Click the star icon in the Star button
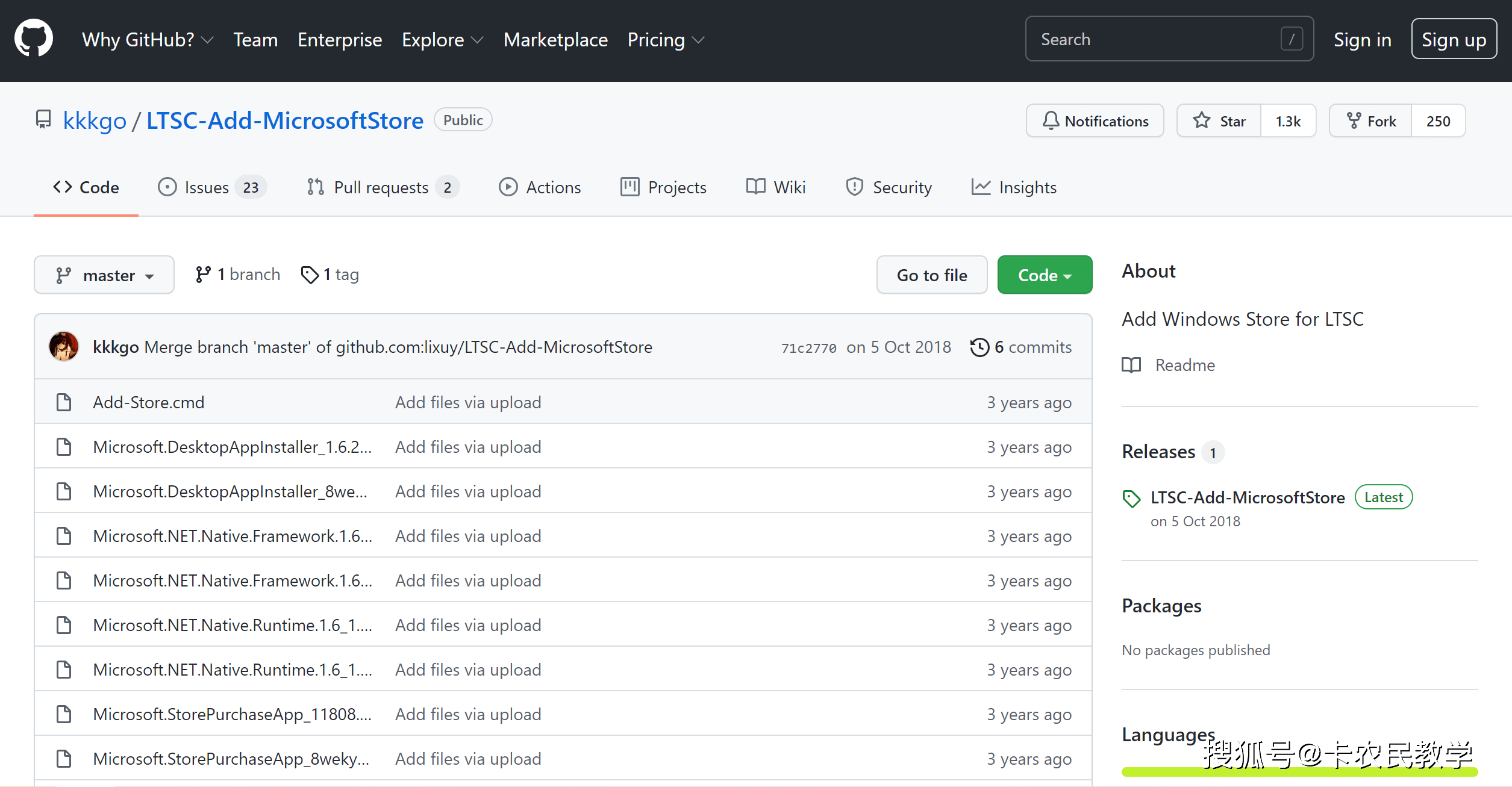Viewport: 1512px width, 787px height. 1202,120
